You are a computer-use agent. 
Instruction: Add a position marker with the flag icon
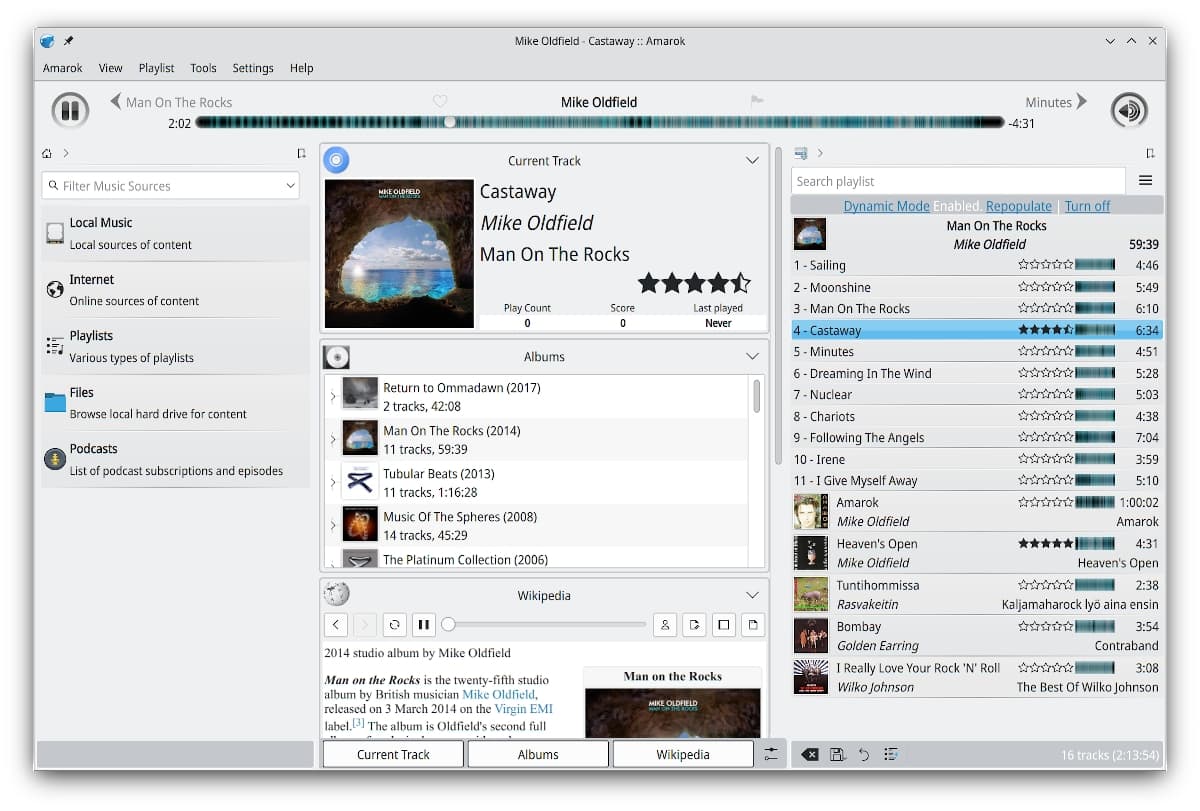[757, 101]
